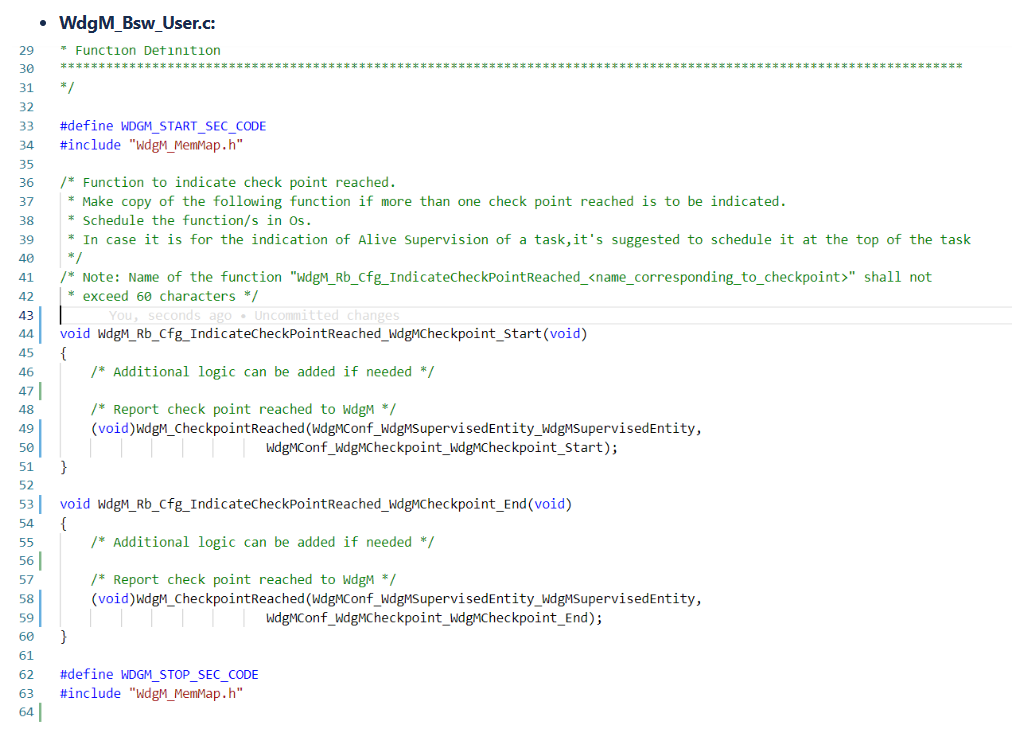Click 'Report check point reached to WdgM' comment on line 57
The image size is (1015, 730).
243,580
